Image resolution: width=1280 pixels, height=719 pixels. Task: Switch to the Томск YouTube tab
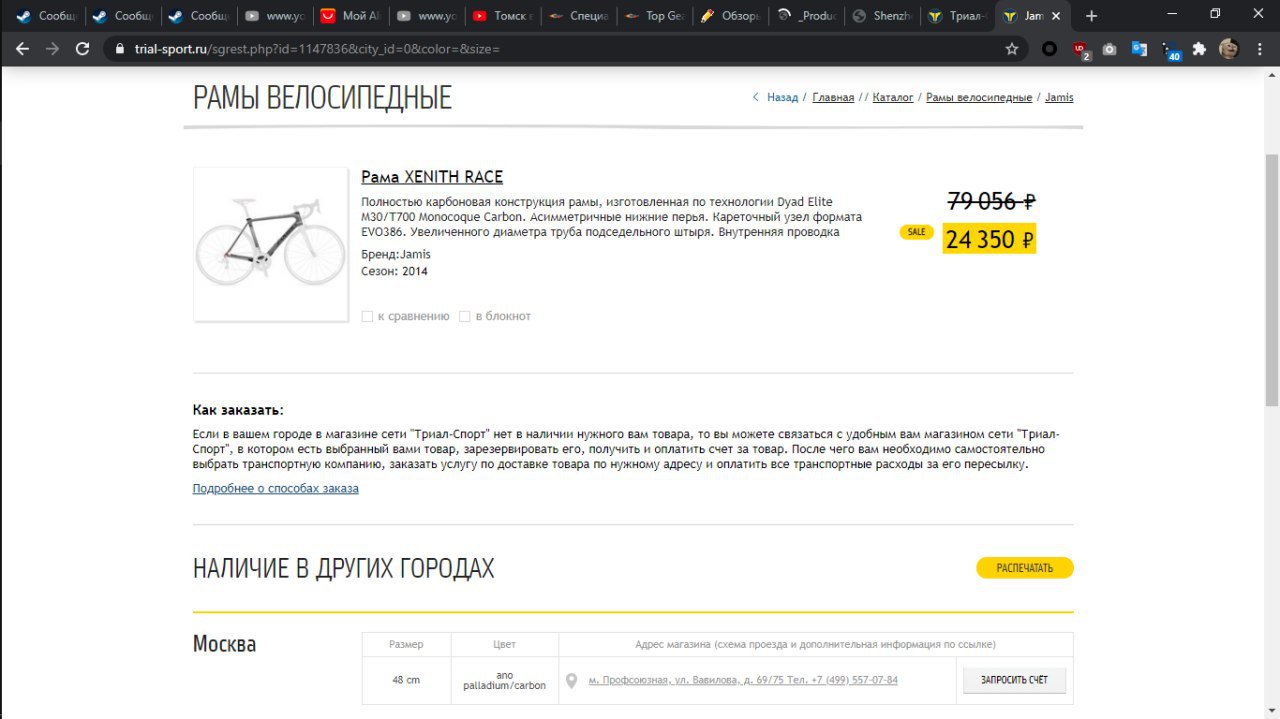click(501, 16)
